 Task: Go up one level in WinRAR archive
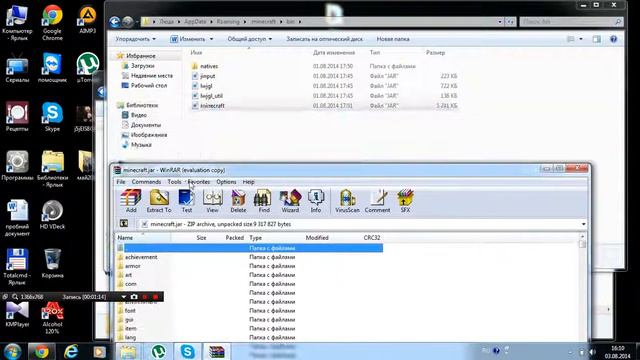pyautogui.click(x=124, y=224)
